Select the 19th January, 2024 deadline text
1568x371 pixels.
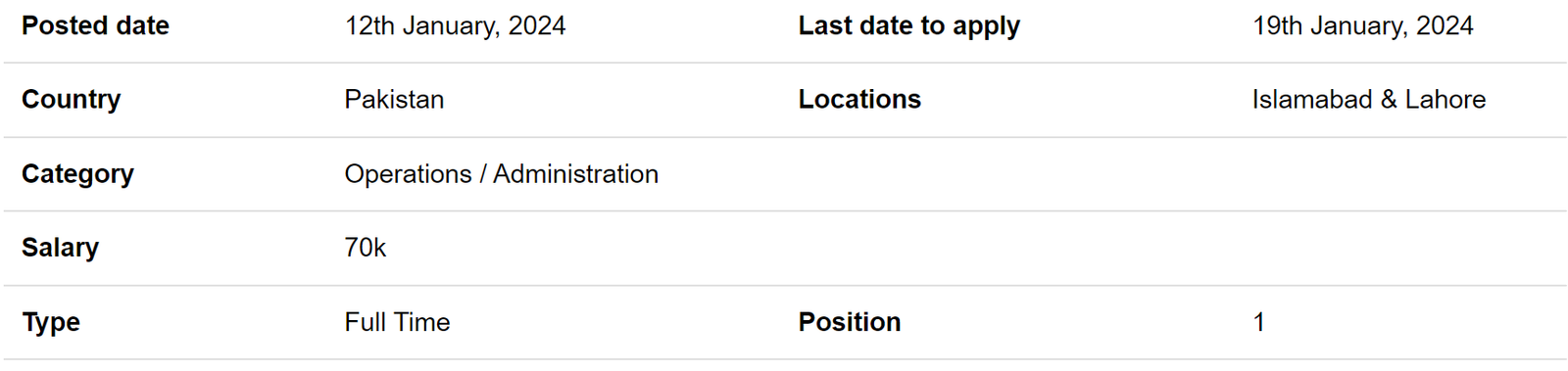(1362, 25)
